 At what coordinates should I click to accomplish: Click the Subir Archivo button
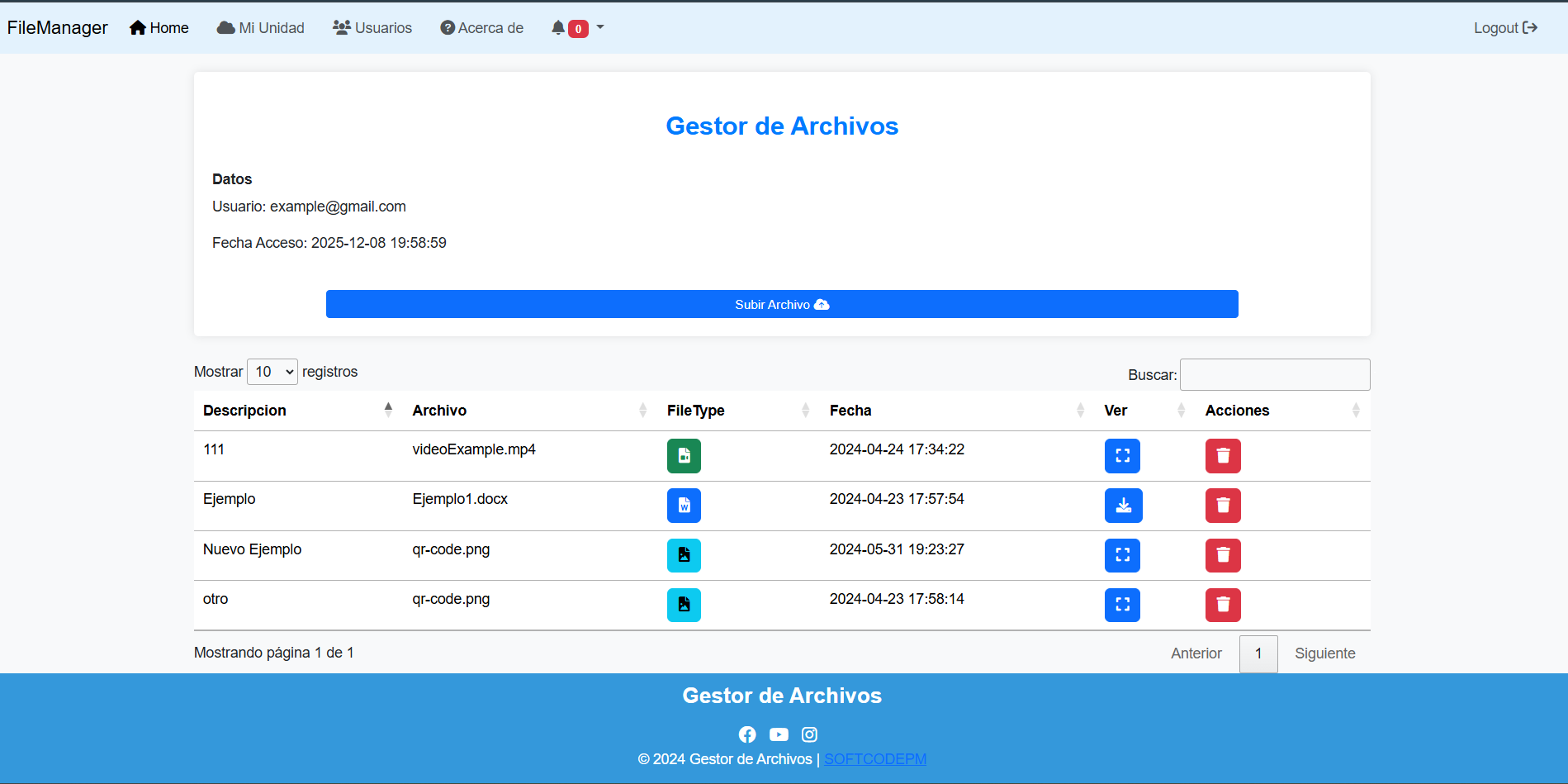(x=782, y=304)
